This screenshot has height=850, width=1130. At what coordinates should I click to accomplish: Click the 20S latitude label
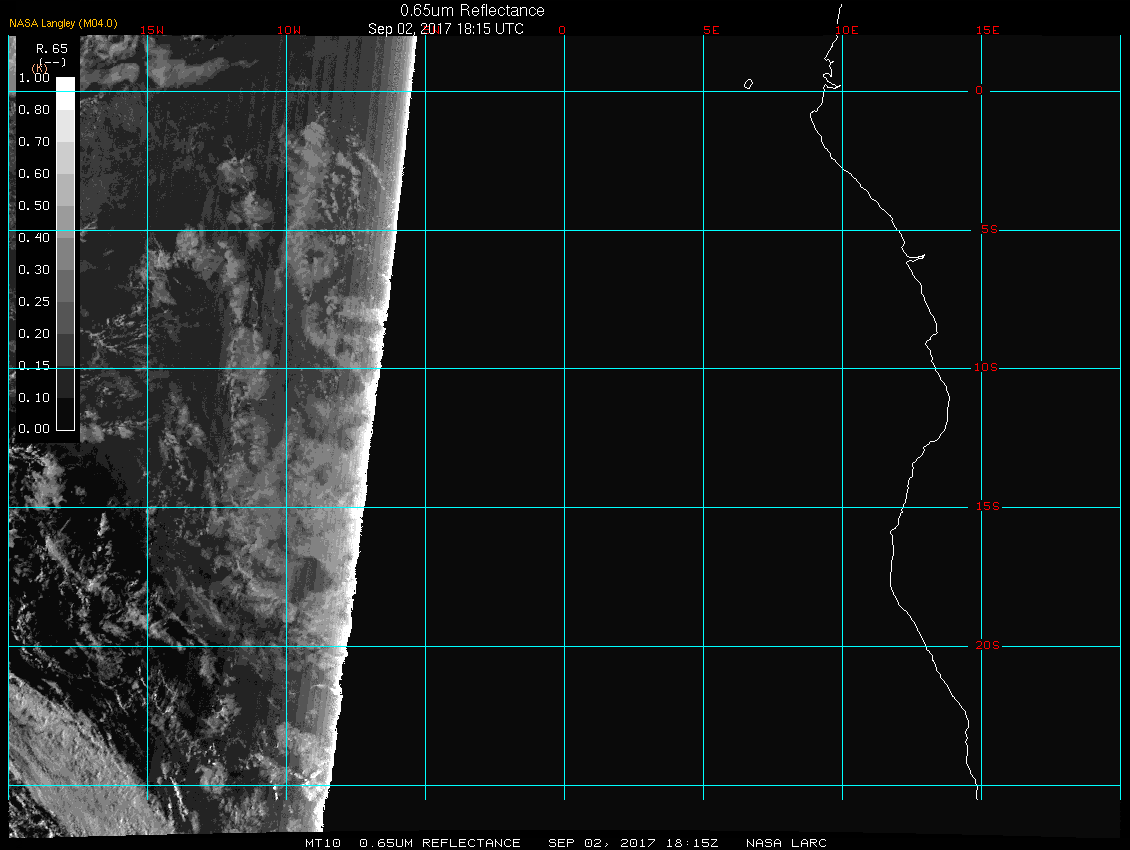[x=988, y=645]
